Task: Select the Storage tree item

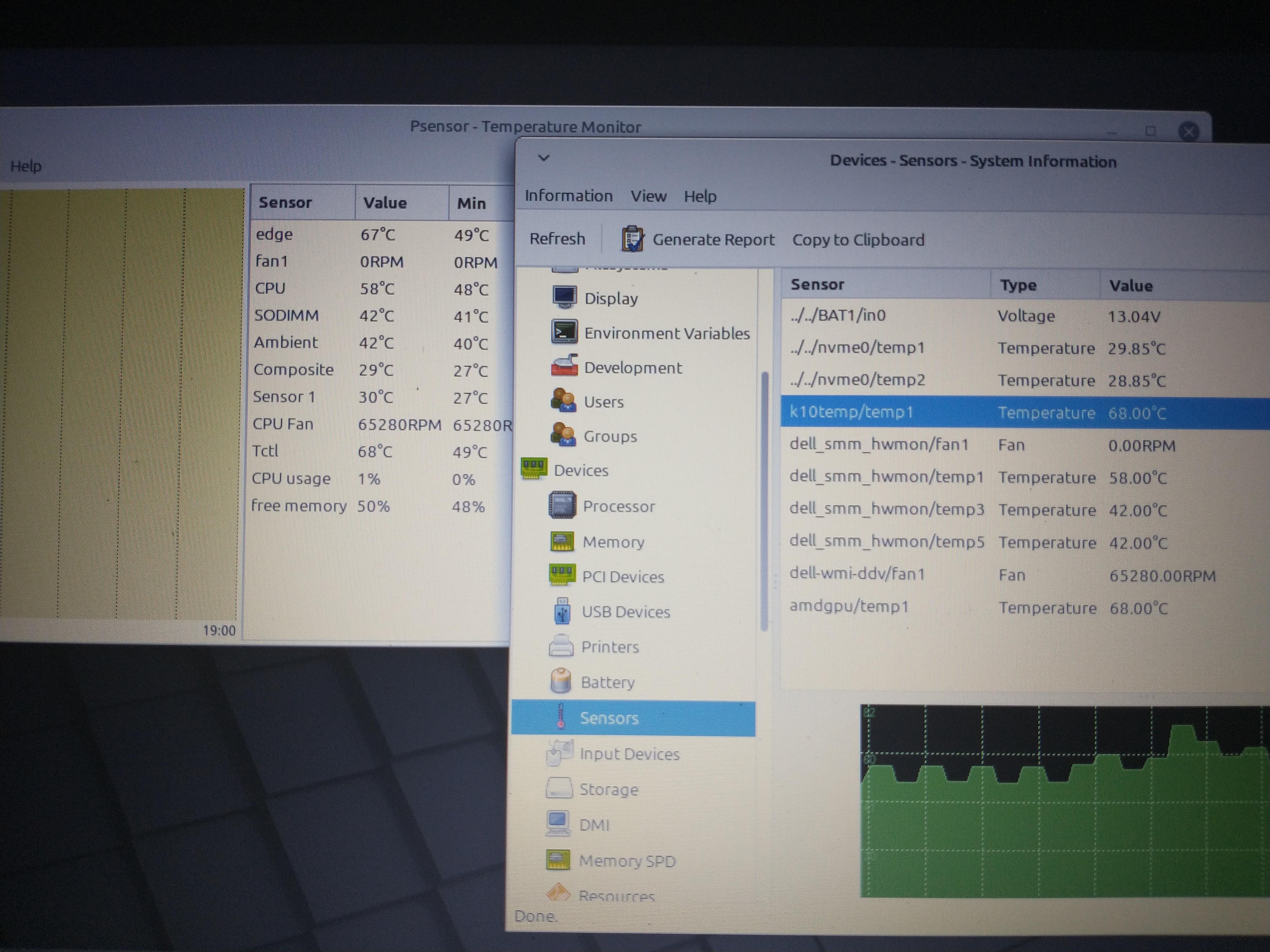Action: (x=608, y=789)
